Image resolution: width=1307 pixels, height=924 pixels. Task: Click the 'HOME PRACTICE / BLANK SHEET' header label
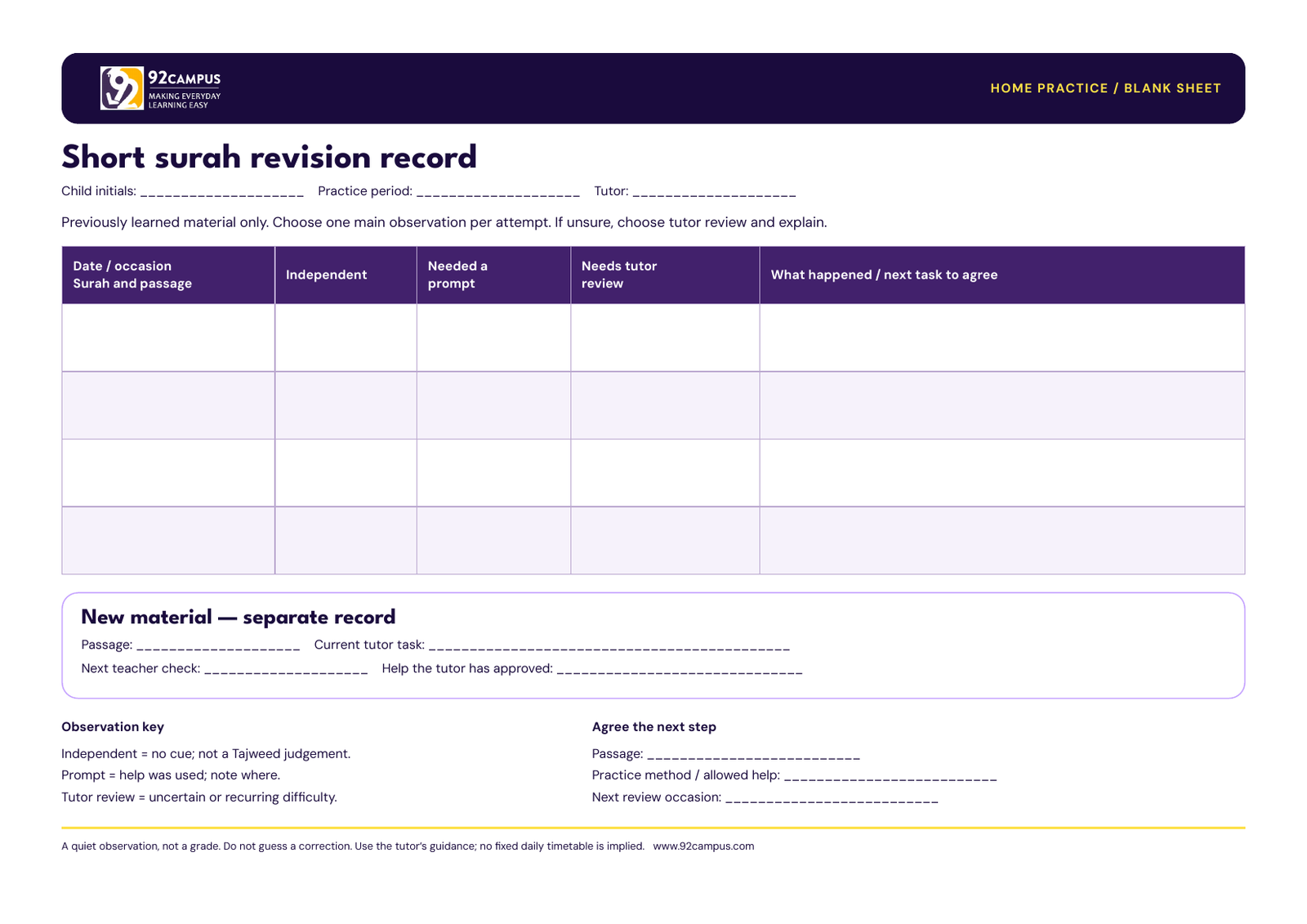pos(1105,88)
